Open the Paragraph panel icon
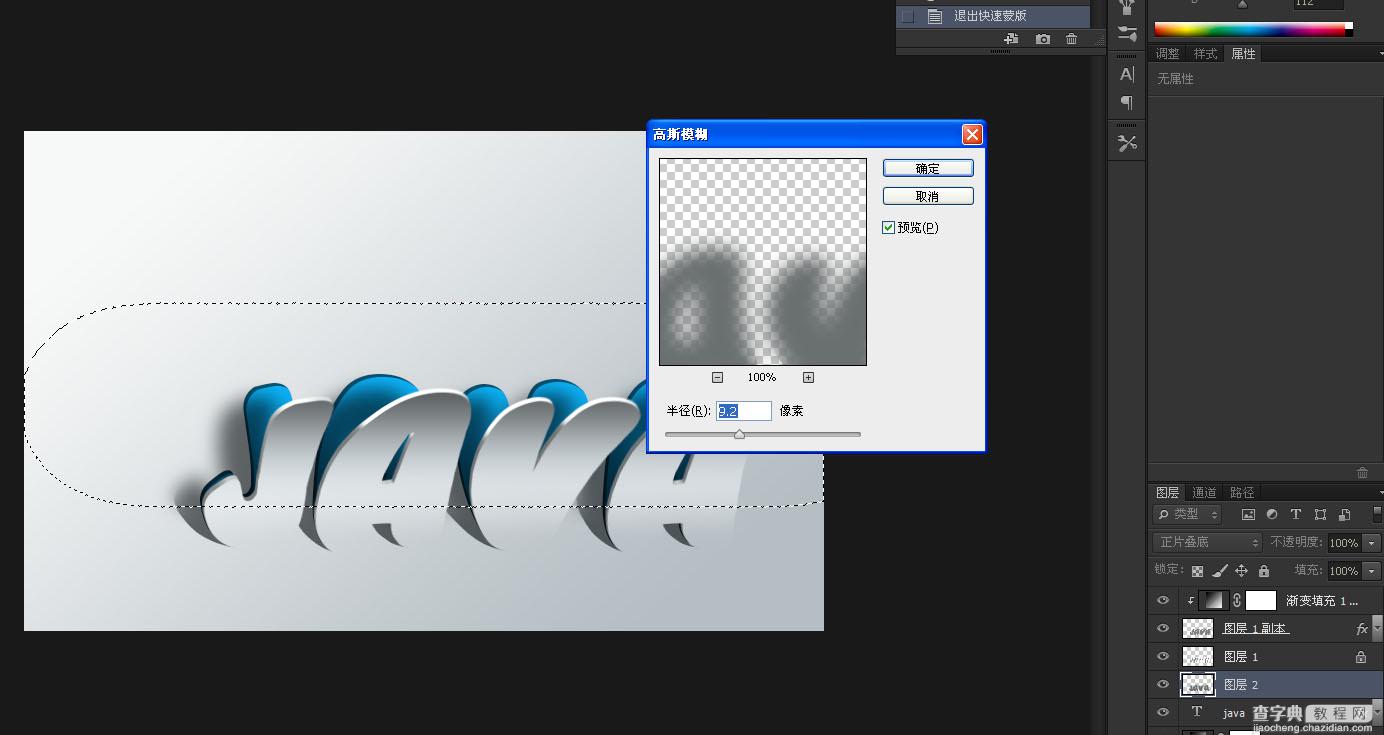The height and width of the screenshot is (735, 1384). tap(1127, 102)
